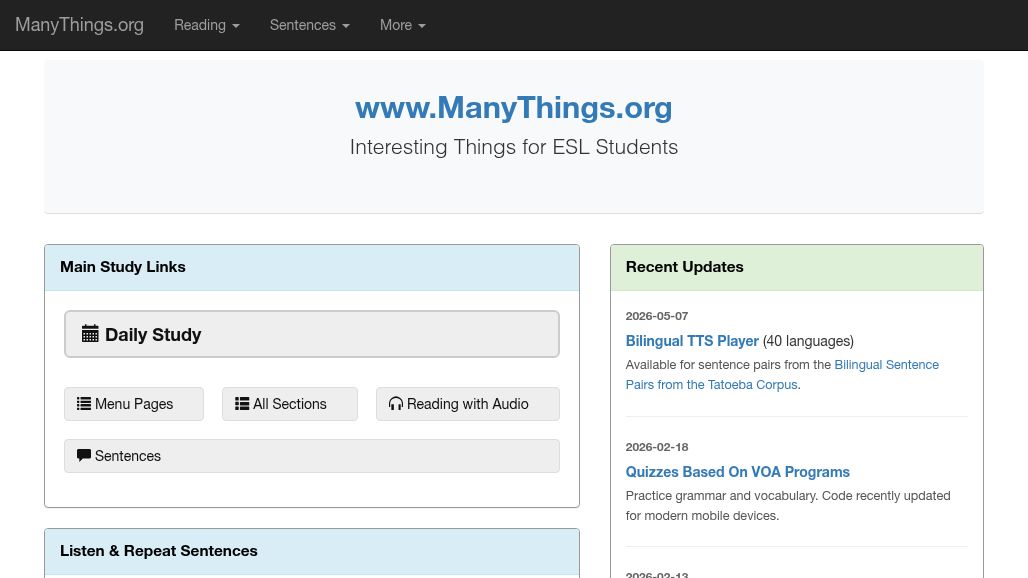Click the Recent Updates panel heading
Screen dimensions: 1028x578
click(x=684, y=267)
